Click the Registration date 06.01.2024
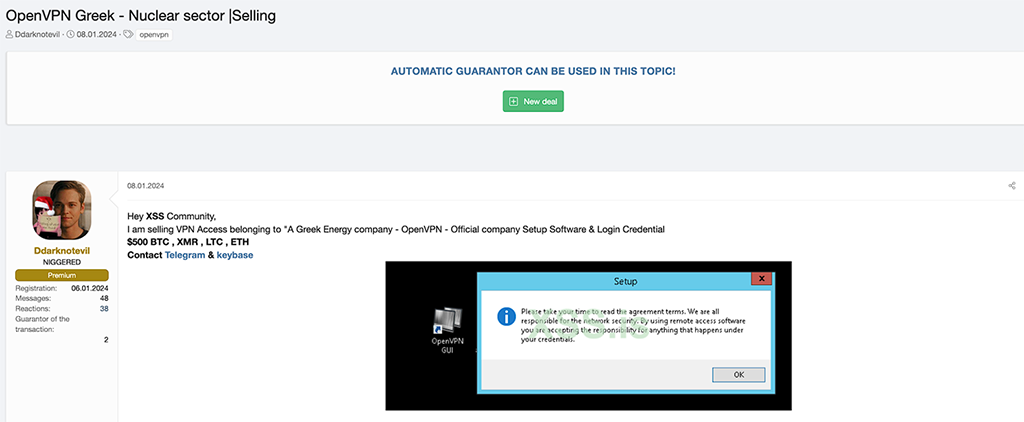The width and height of the screenshot is (1024, 422). click(x=89, y=288)
